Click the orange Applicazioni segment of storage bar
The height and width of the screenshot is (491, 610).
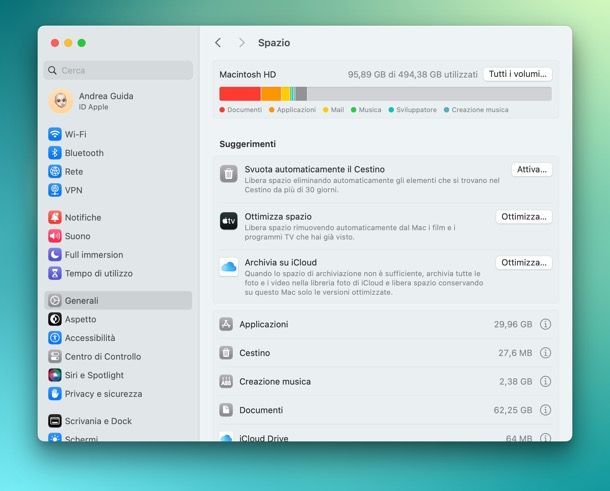pyautogui.click(x=271, y=94)
